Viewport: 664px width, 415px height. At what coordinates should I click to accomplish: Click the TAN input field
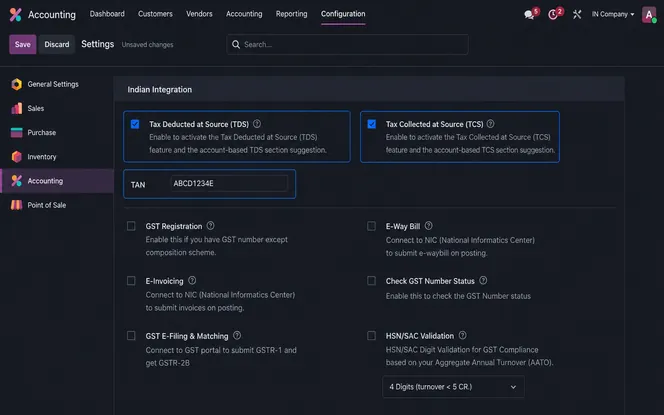tap(229, 183)
